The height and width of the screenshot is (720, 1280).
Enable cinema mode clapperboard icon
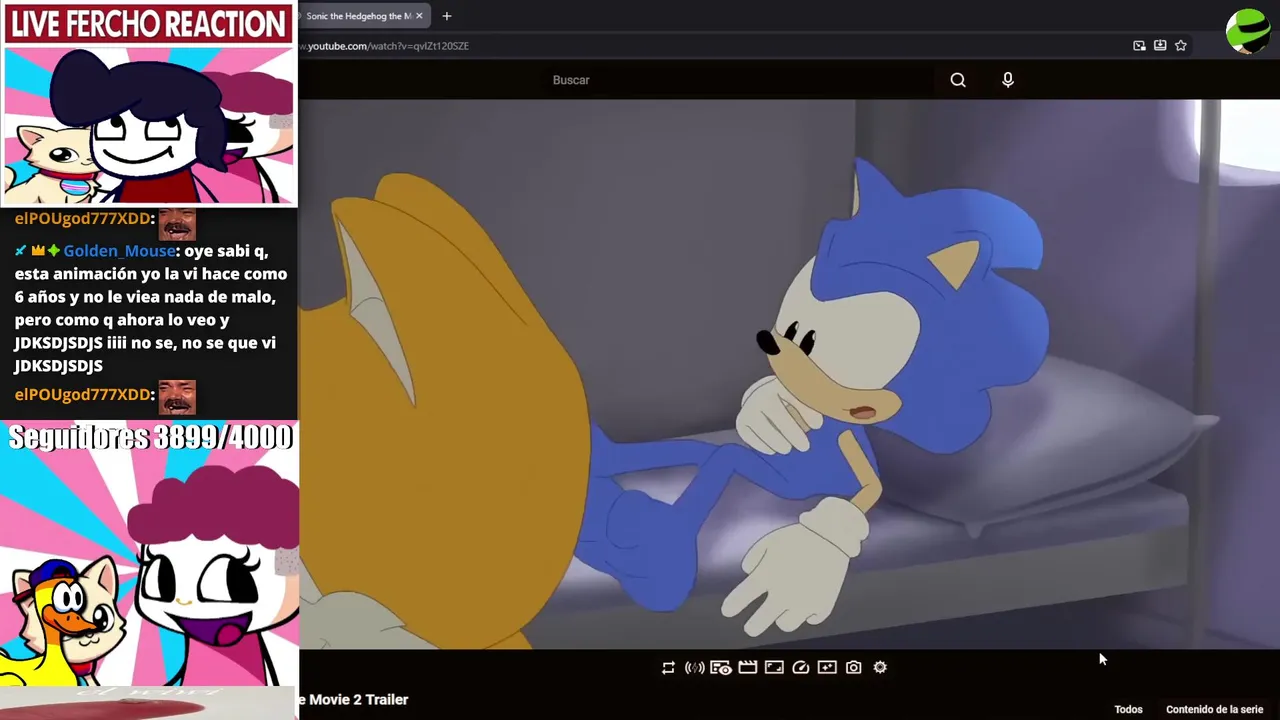coord(747,668)
